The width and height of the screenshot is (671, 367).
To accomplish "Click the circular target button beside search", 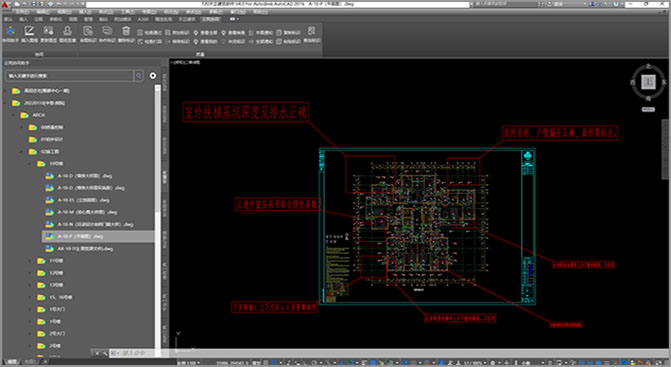I will click(153, 76).
